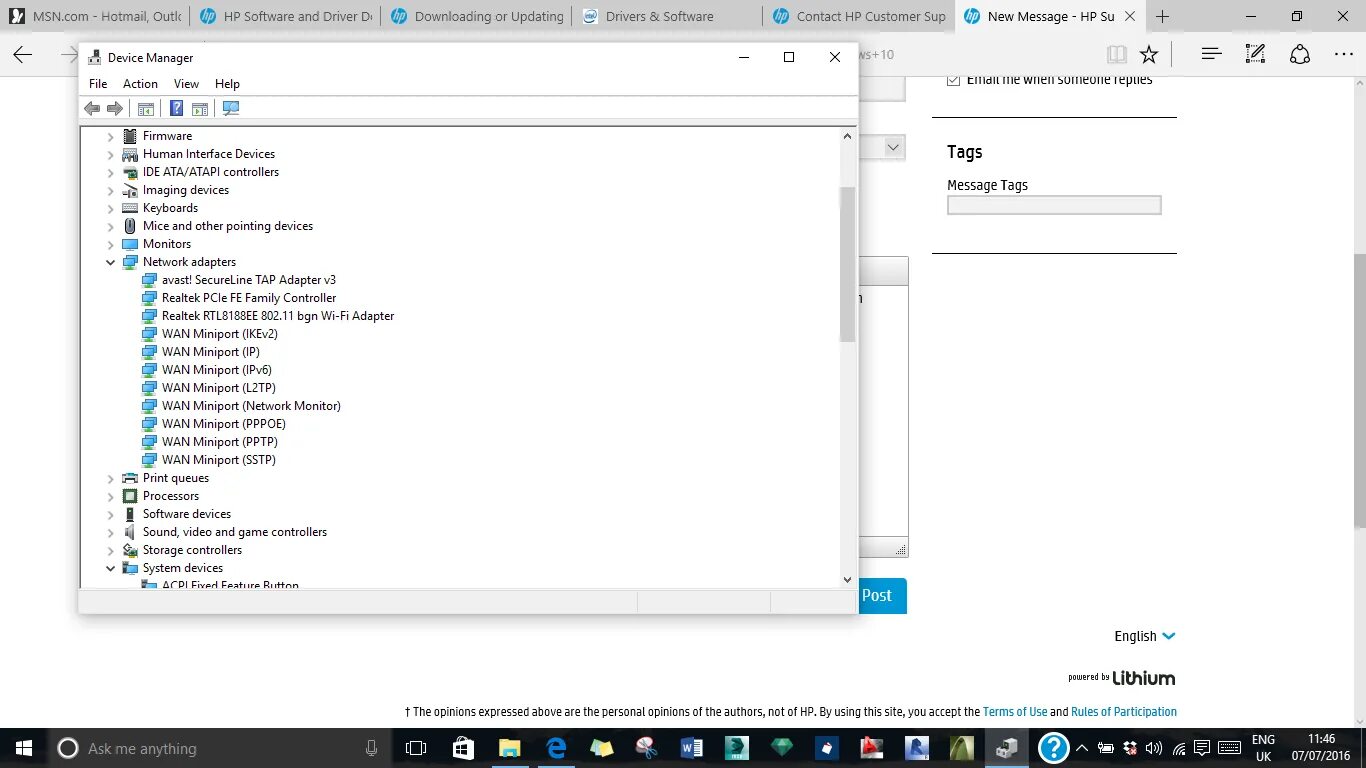Viewport: 1366px width, 768px height.
Task: Click the Forward arrow in Device Manager toolbar
Action: point(115,109)
